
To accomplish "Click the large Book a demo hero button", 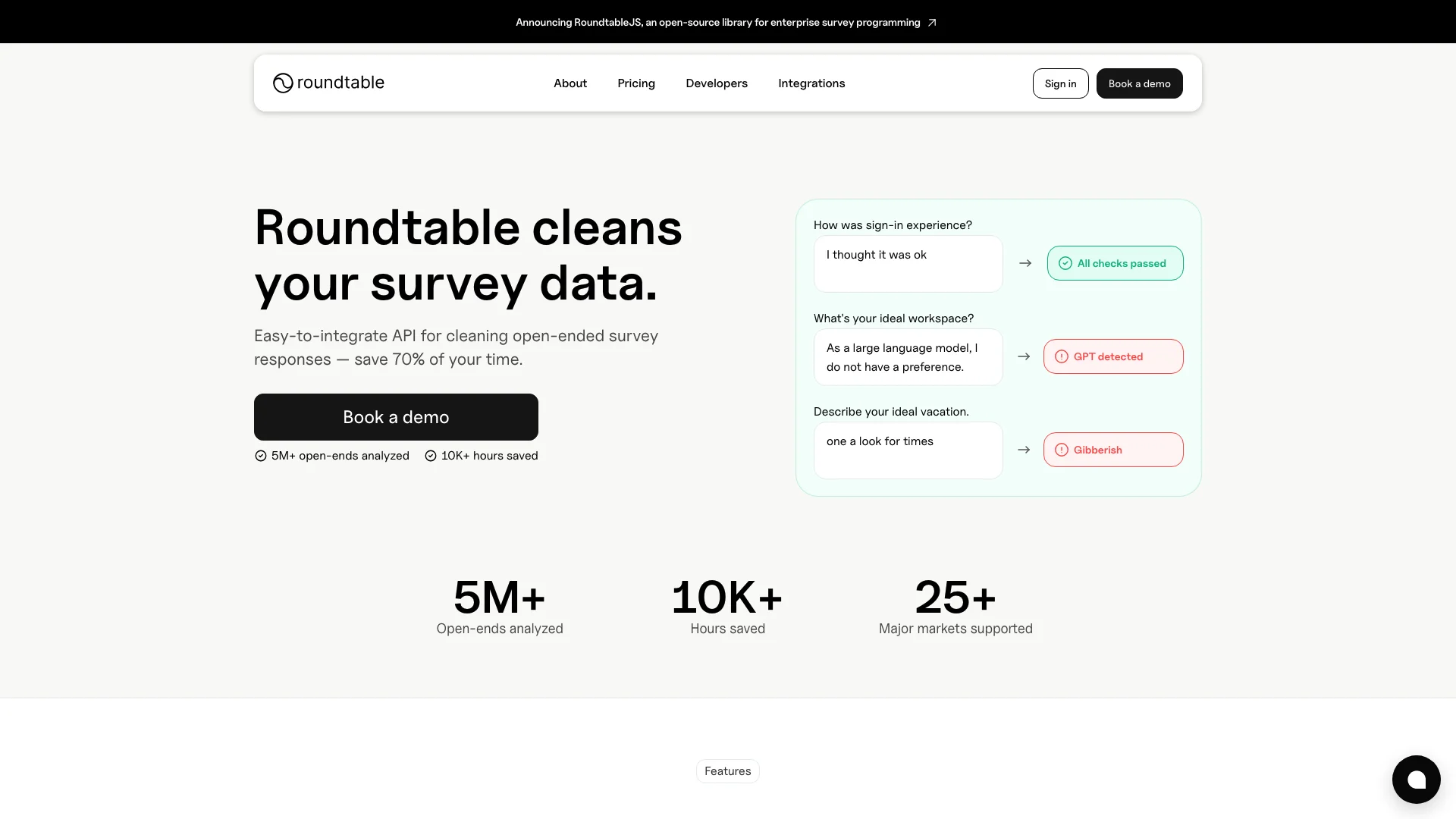I will point(396,417).
